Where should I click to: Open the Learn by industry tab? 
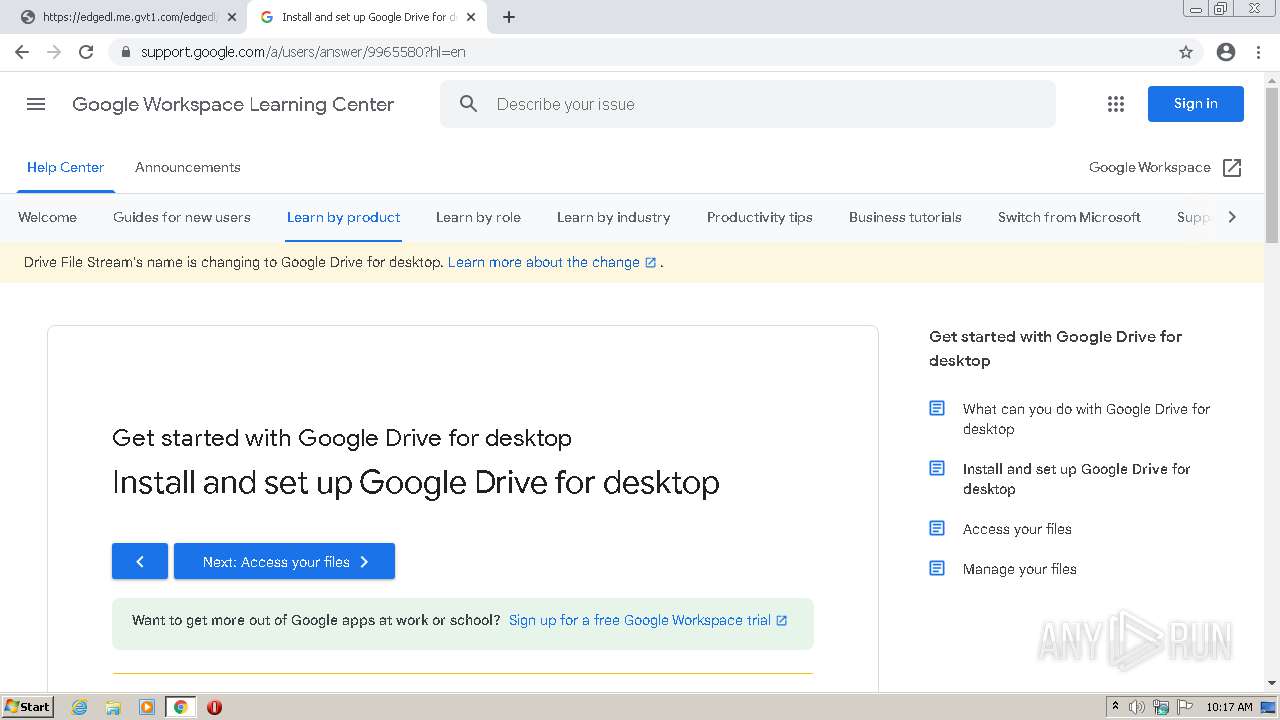coord(613,217)
